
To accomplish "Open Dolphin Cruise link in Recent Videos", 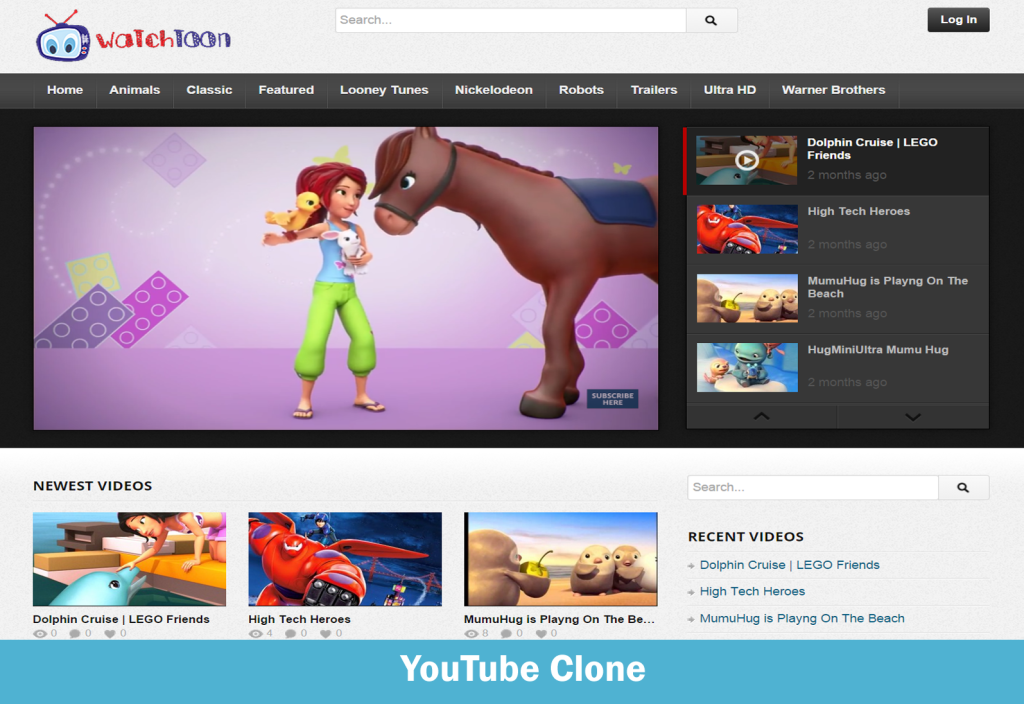I will coord(790,565).
